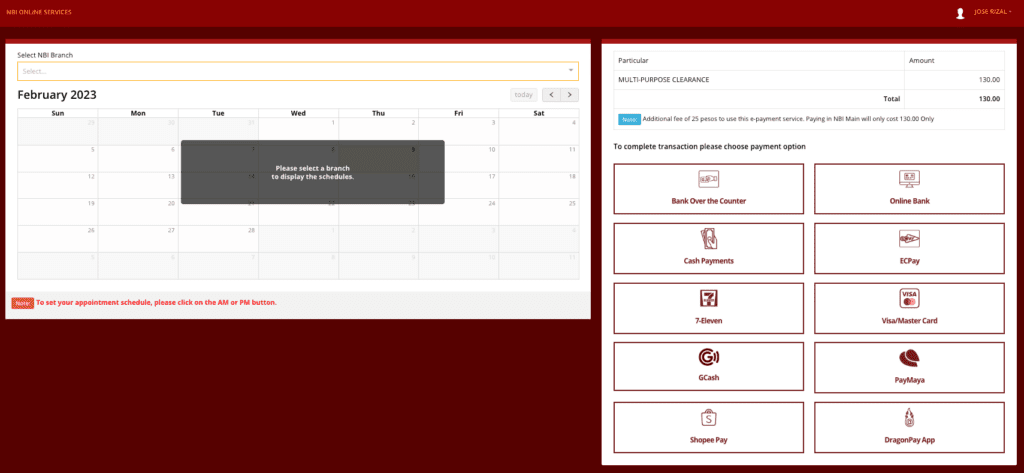
Task: Go to the previous calendar month
Action: (552, 95)
